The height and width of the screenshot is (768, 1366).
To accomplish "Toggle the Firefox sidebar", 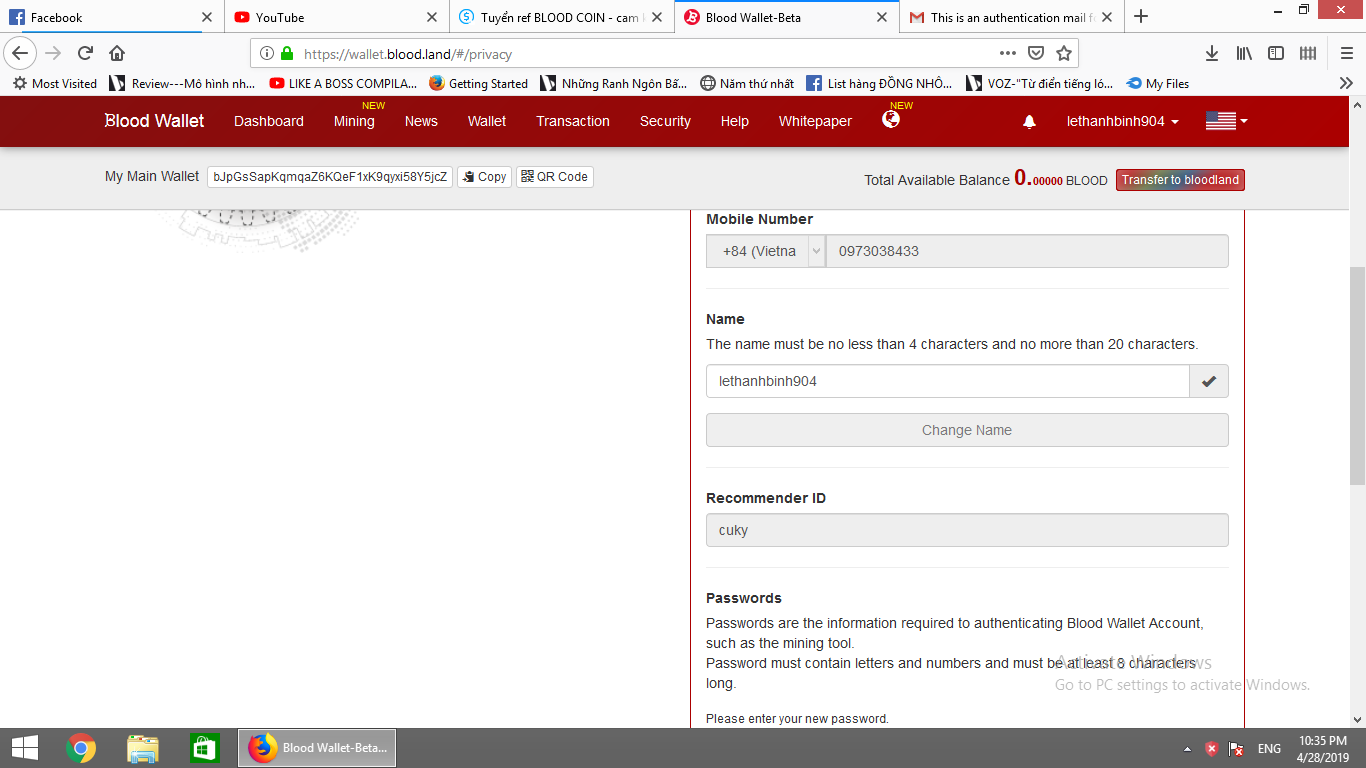I will click(x=1276, y=53).
